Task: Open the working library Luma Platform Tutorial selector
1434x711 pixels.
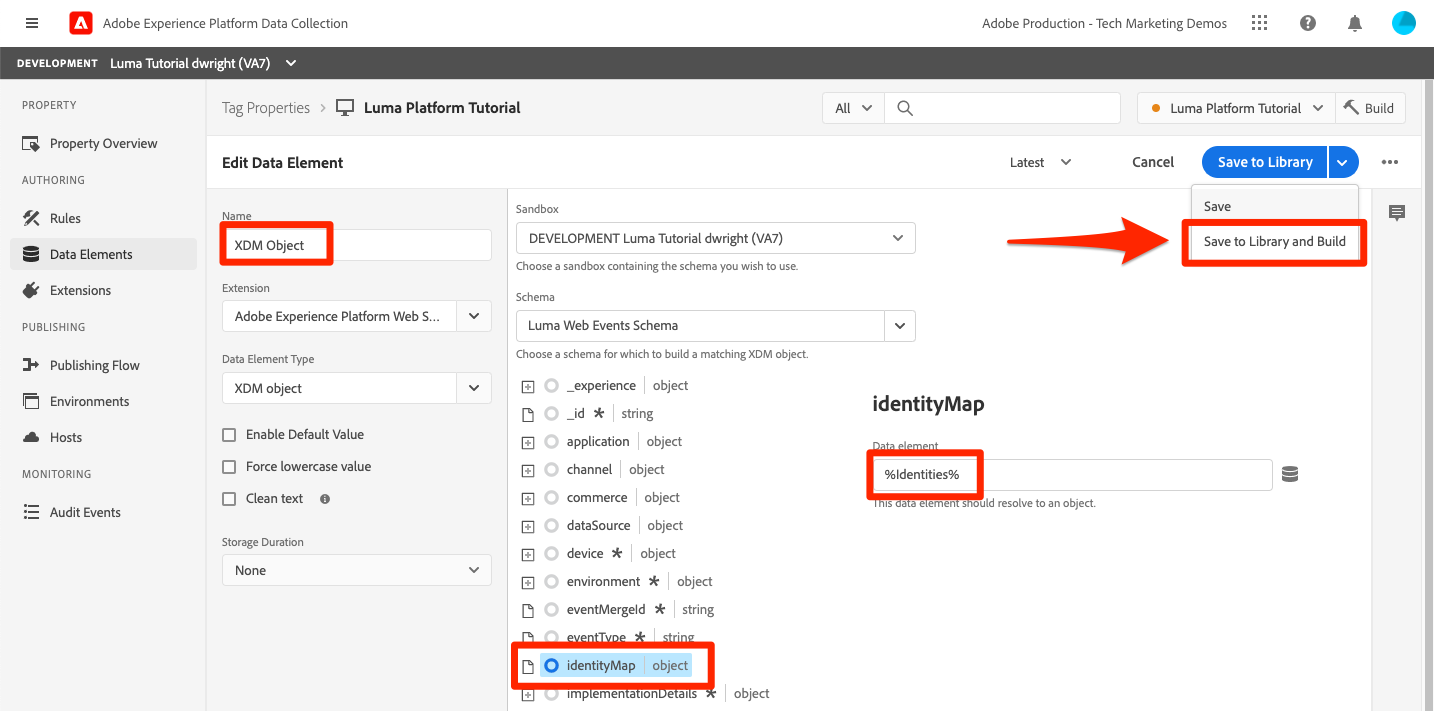Action: tap(1236, 108)
